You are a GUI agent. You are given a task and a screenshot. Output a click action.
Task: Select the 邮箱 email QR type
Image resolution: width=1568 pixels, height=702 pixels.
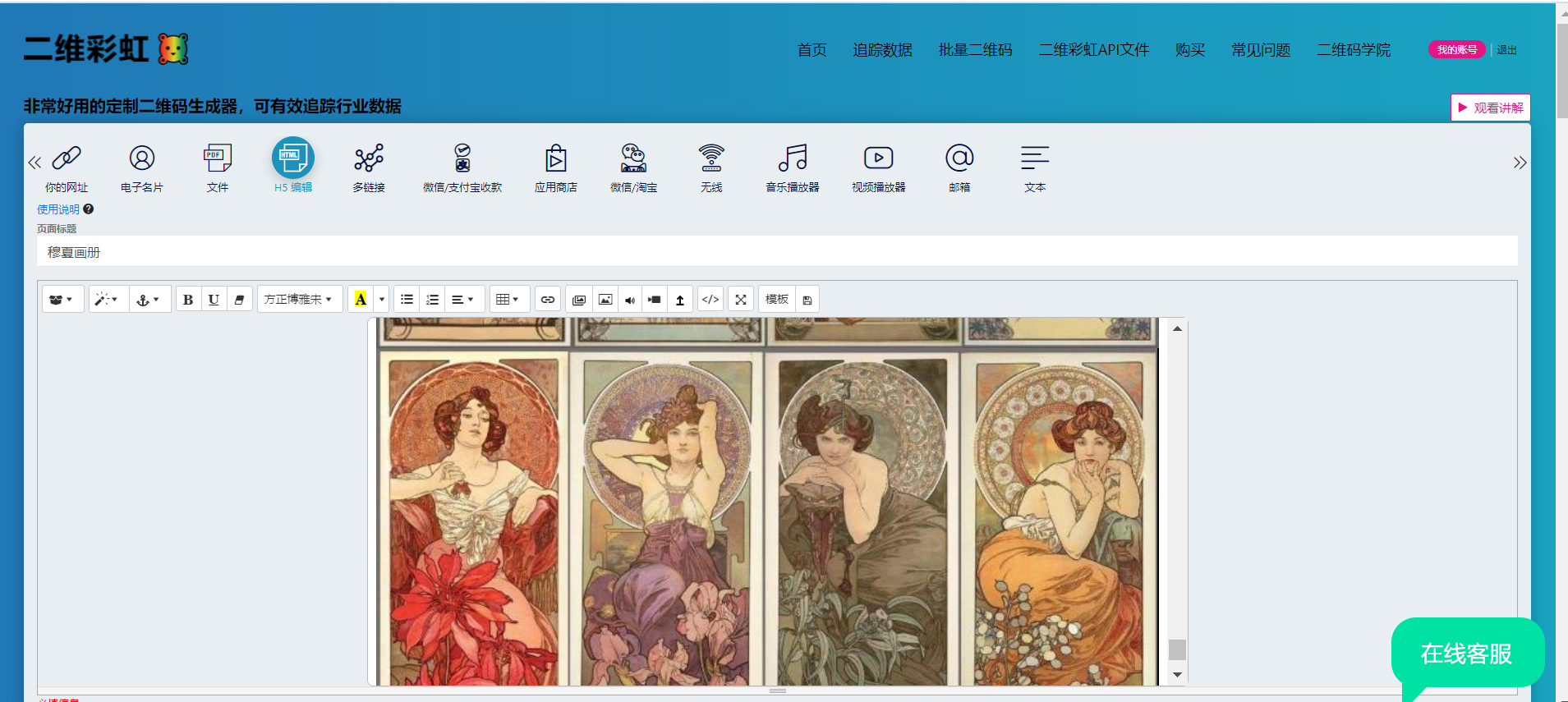[959, 169]
